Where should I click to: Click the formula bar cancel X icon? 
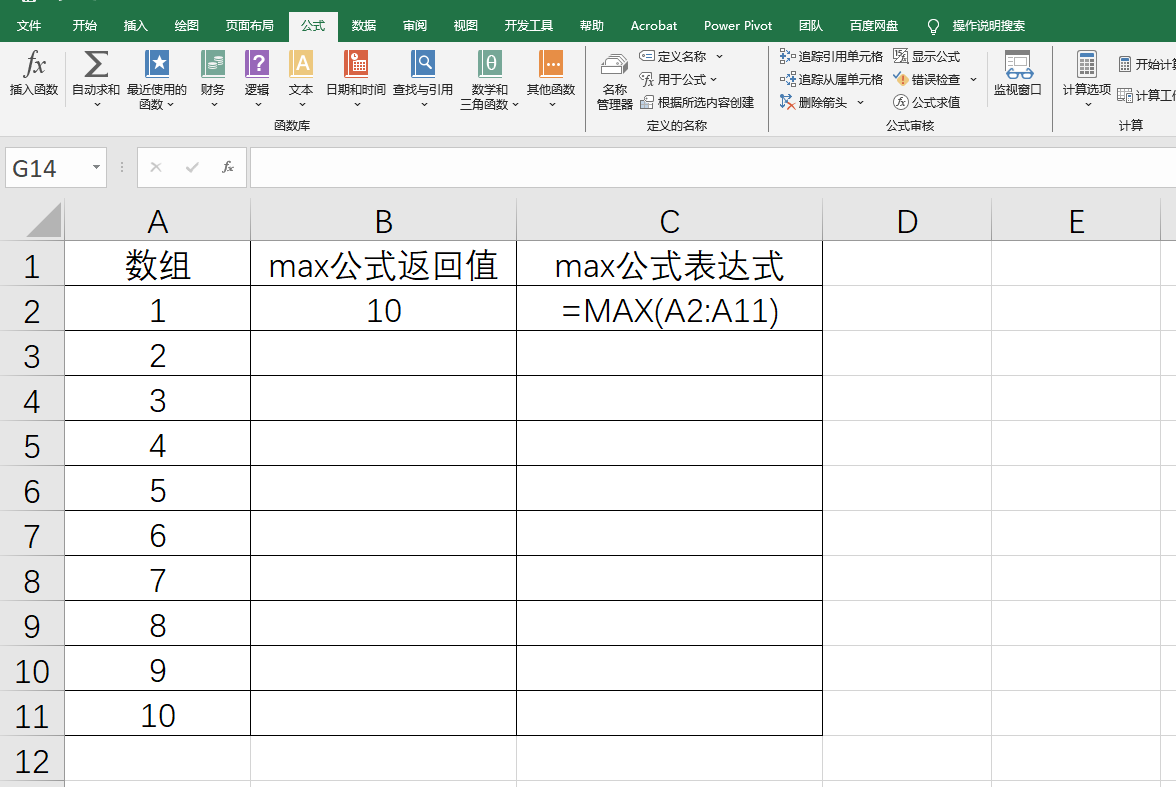[x=156, y=167]
